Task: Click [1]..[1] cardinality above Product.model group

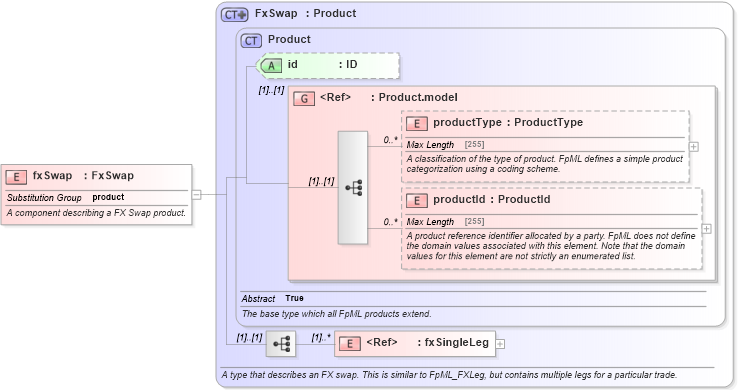Action: pyautogui.click(x=271, y=90)
